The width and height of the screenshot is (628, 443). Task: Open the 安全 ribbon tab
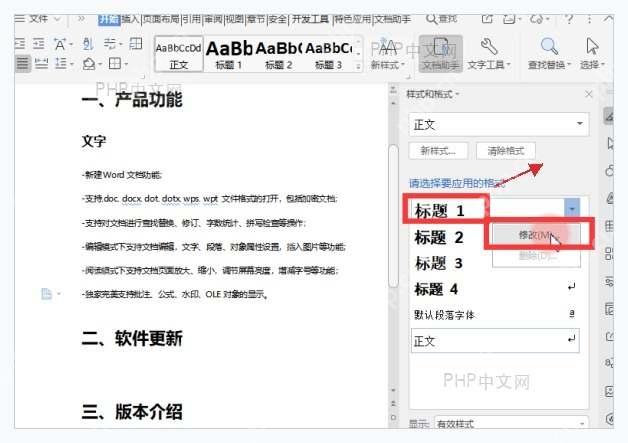[x=278, y=19]
